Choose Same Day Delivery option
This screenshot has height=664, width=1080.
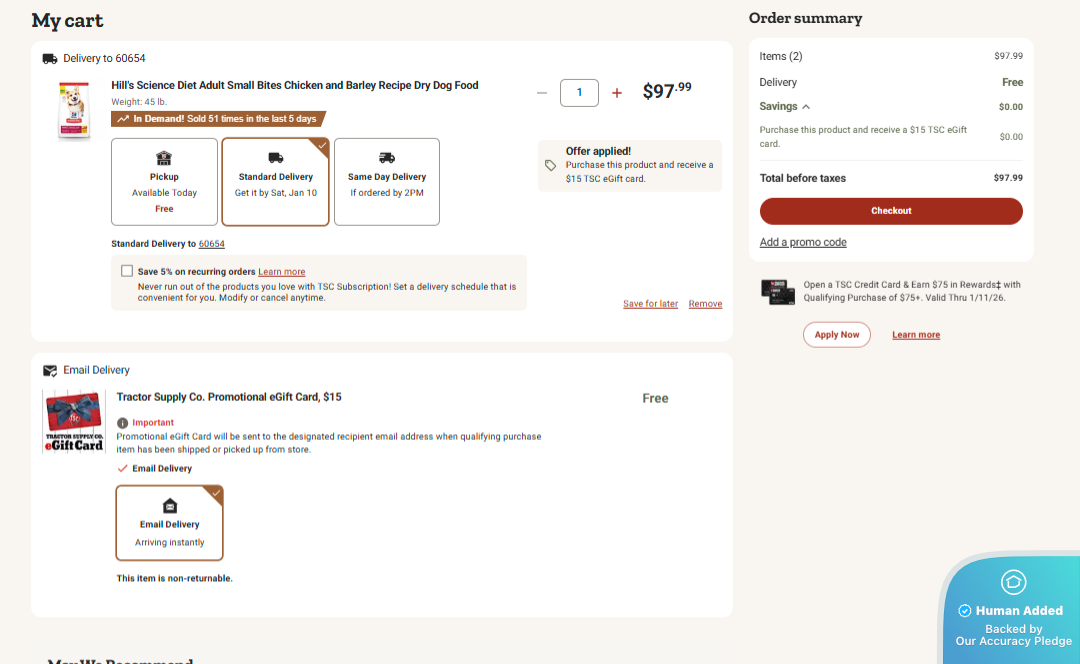point(387,182)
